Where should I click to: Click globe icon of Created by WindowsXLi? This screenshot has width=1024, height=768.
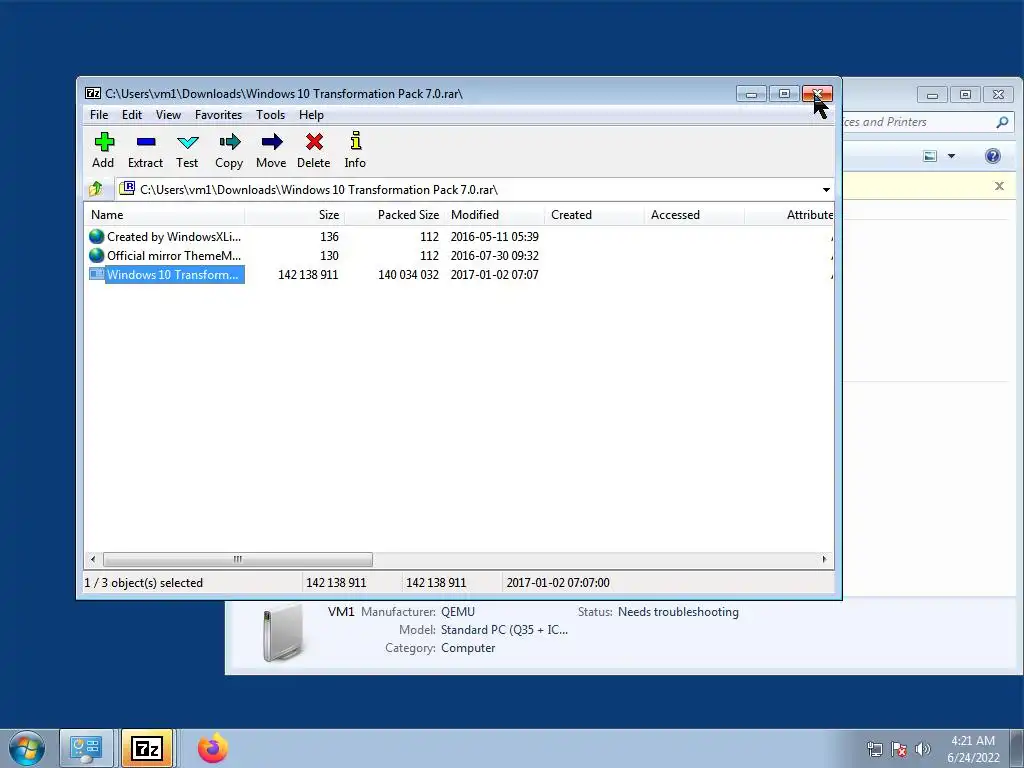[x=97, y=236]
